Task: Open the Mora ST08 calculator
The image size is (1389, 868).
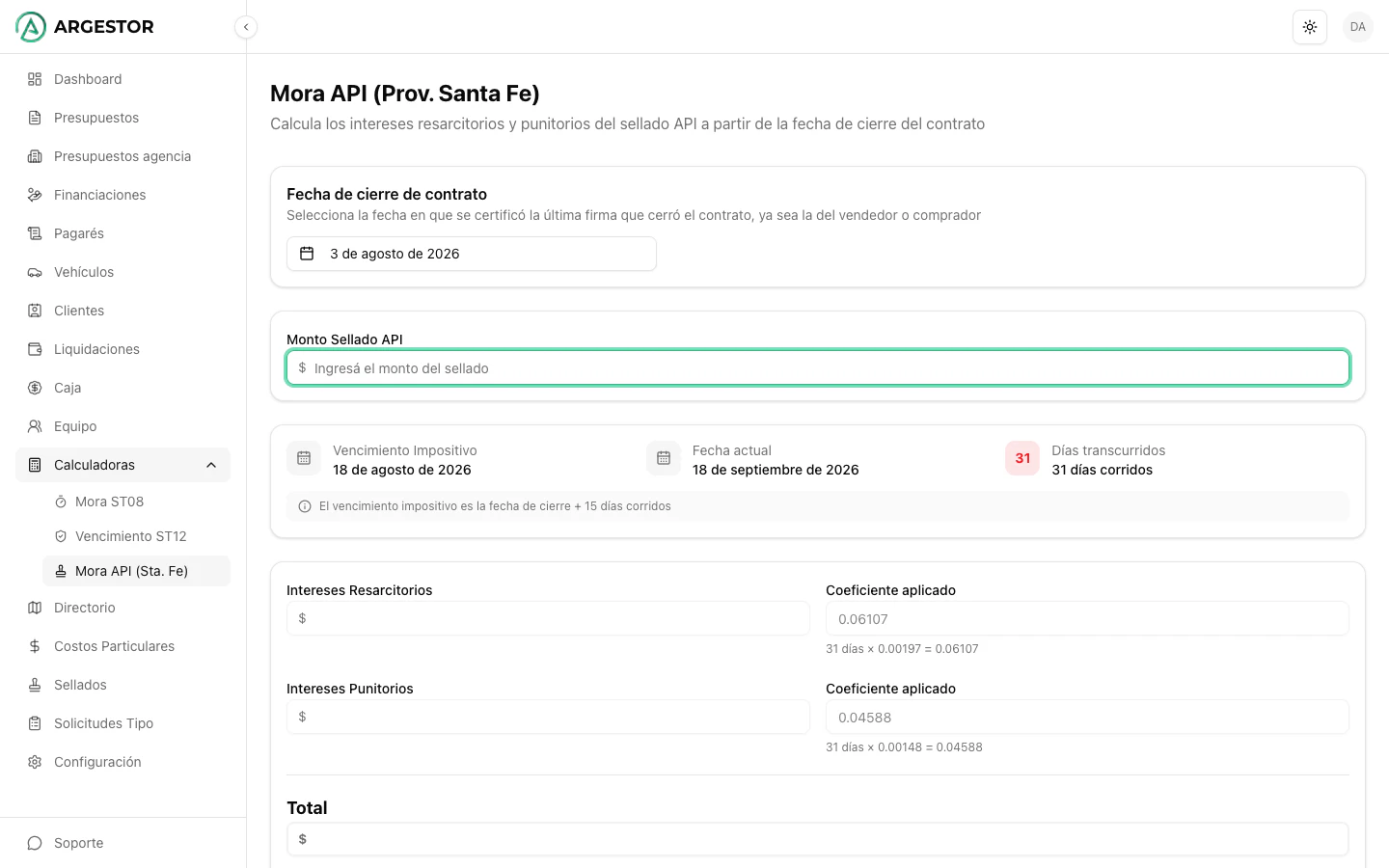Action: (x=136, y=502)
